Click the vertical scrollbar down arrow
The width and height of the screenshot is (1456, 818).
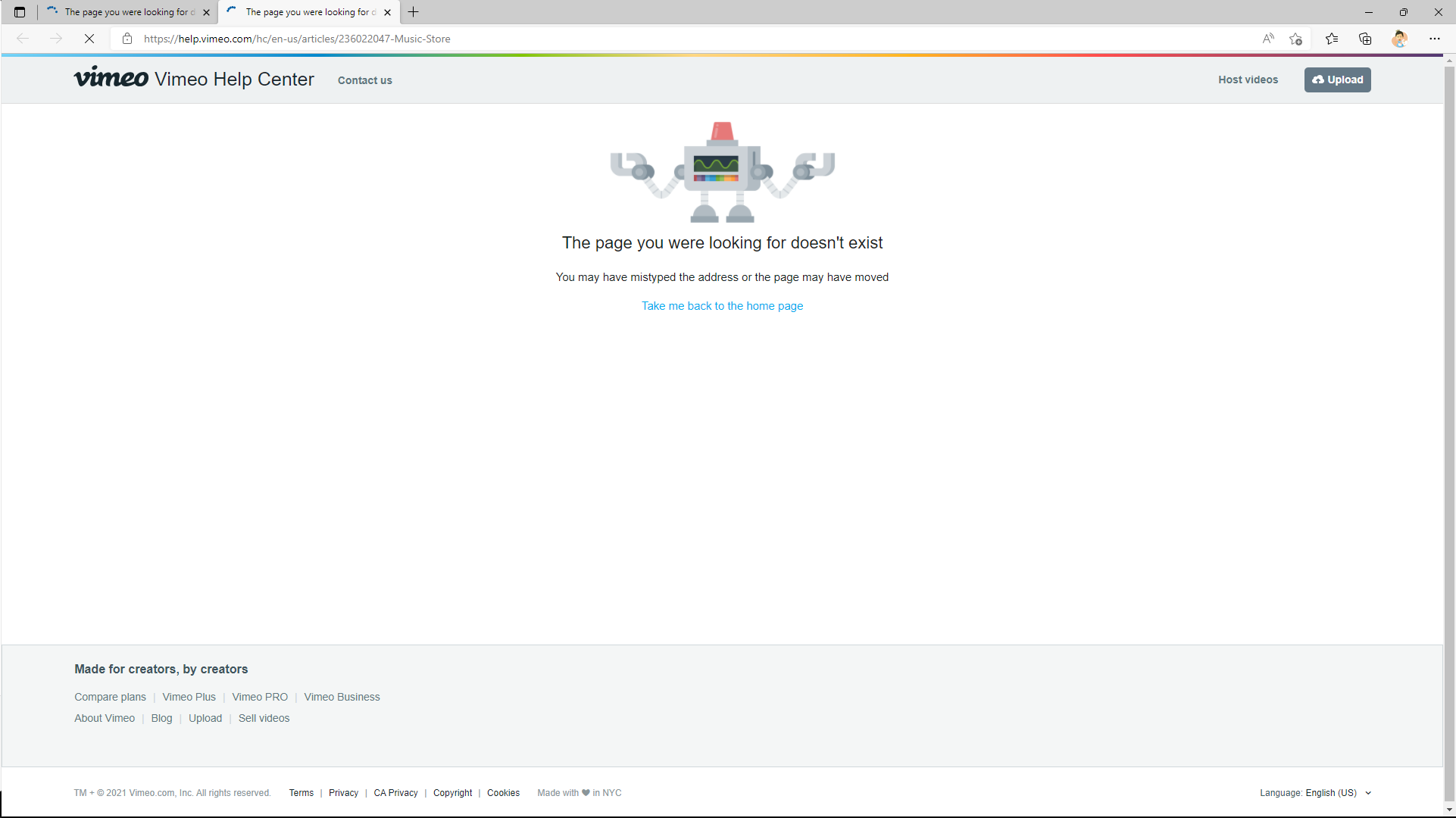tap(1449, 810)
